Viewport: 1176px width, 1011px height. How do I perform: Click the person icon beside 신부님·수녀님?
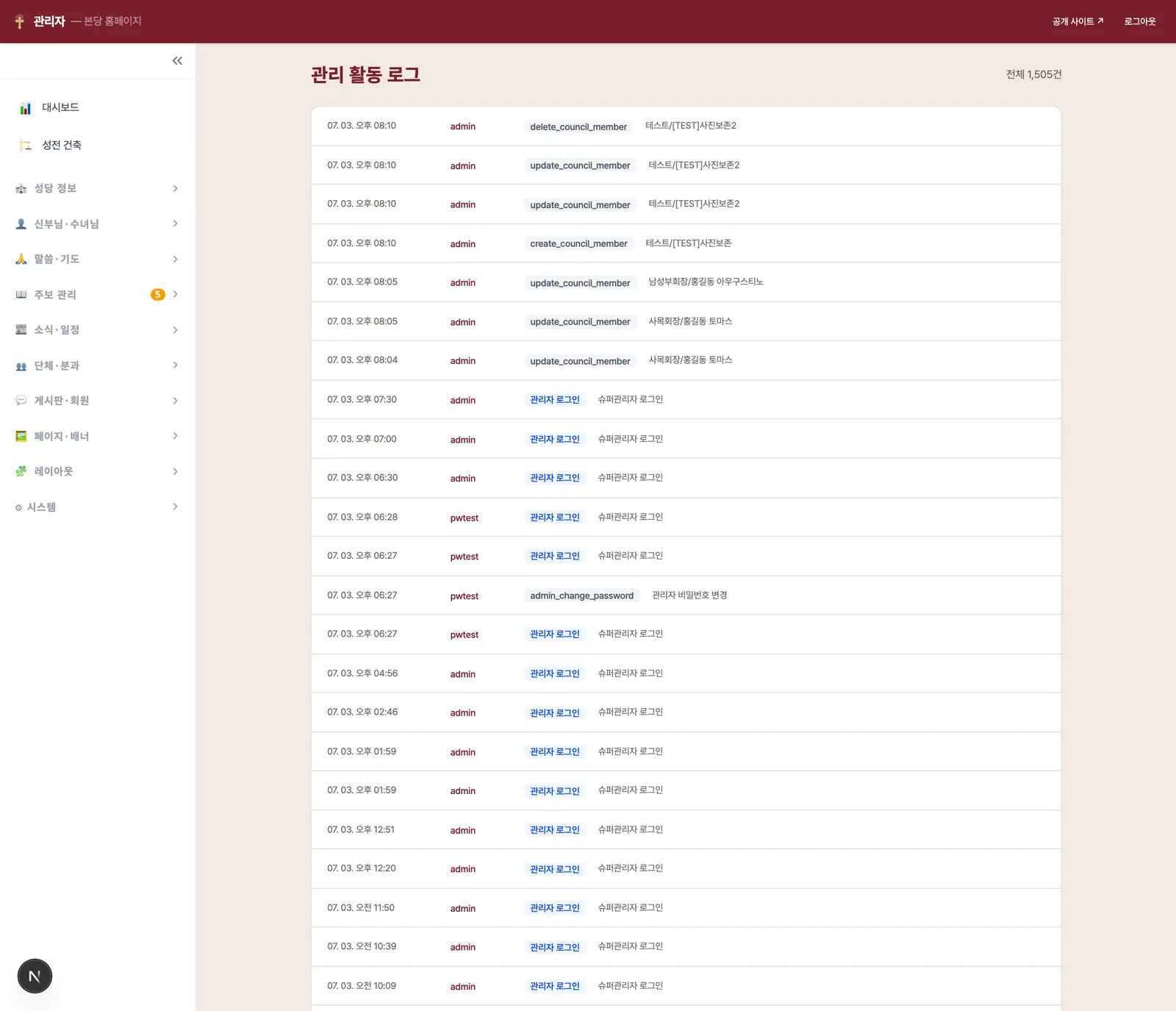21,224
